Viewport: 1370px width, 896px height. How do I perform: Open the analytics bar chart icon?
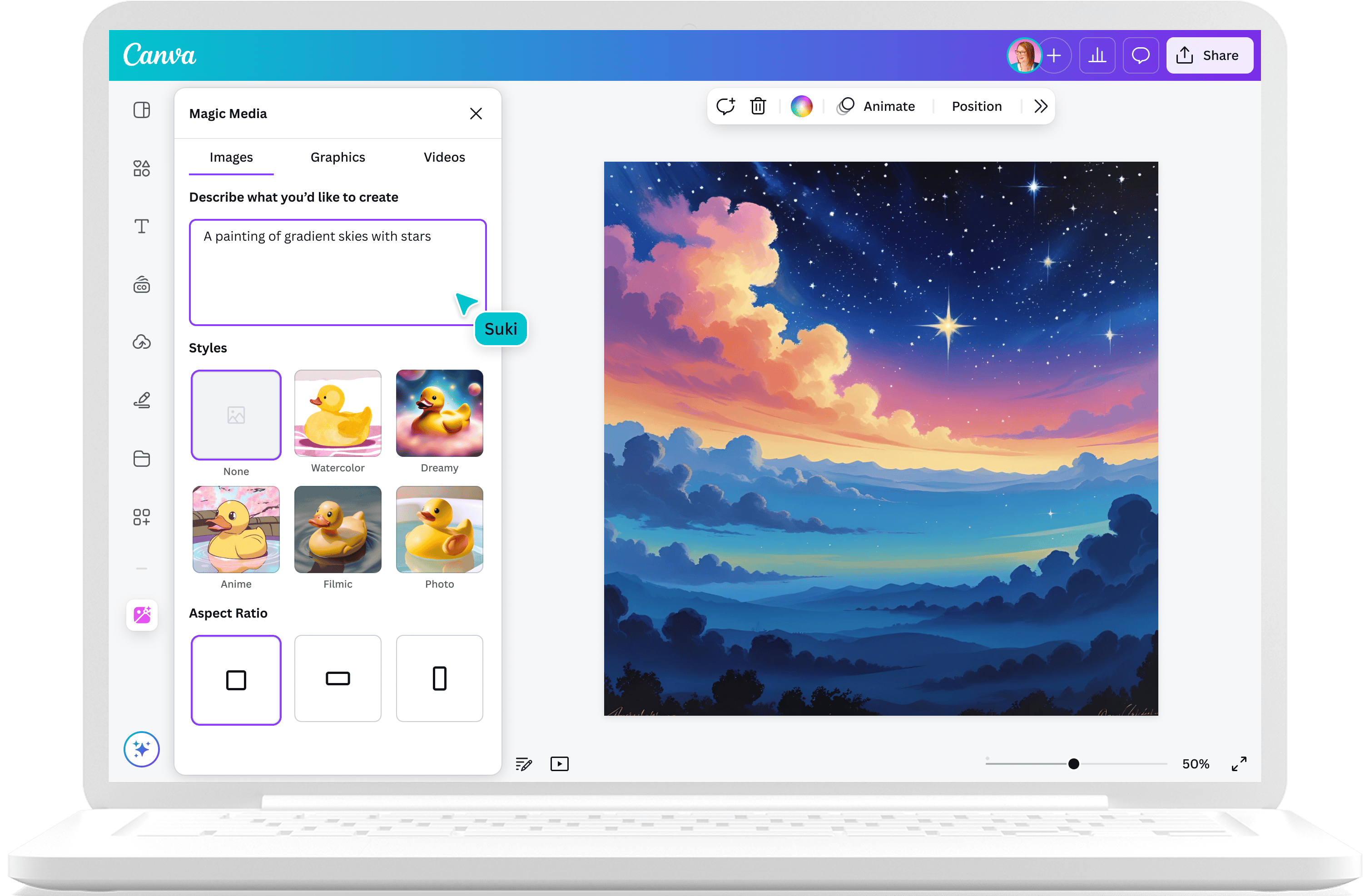1097,56
